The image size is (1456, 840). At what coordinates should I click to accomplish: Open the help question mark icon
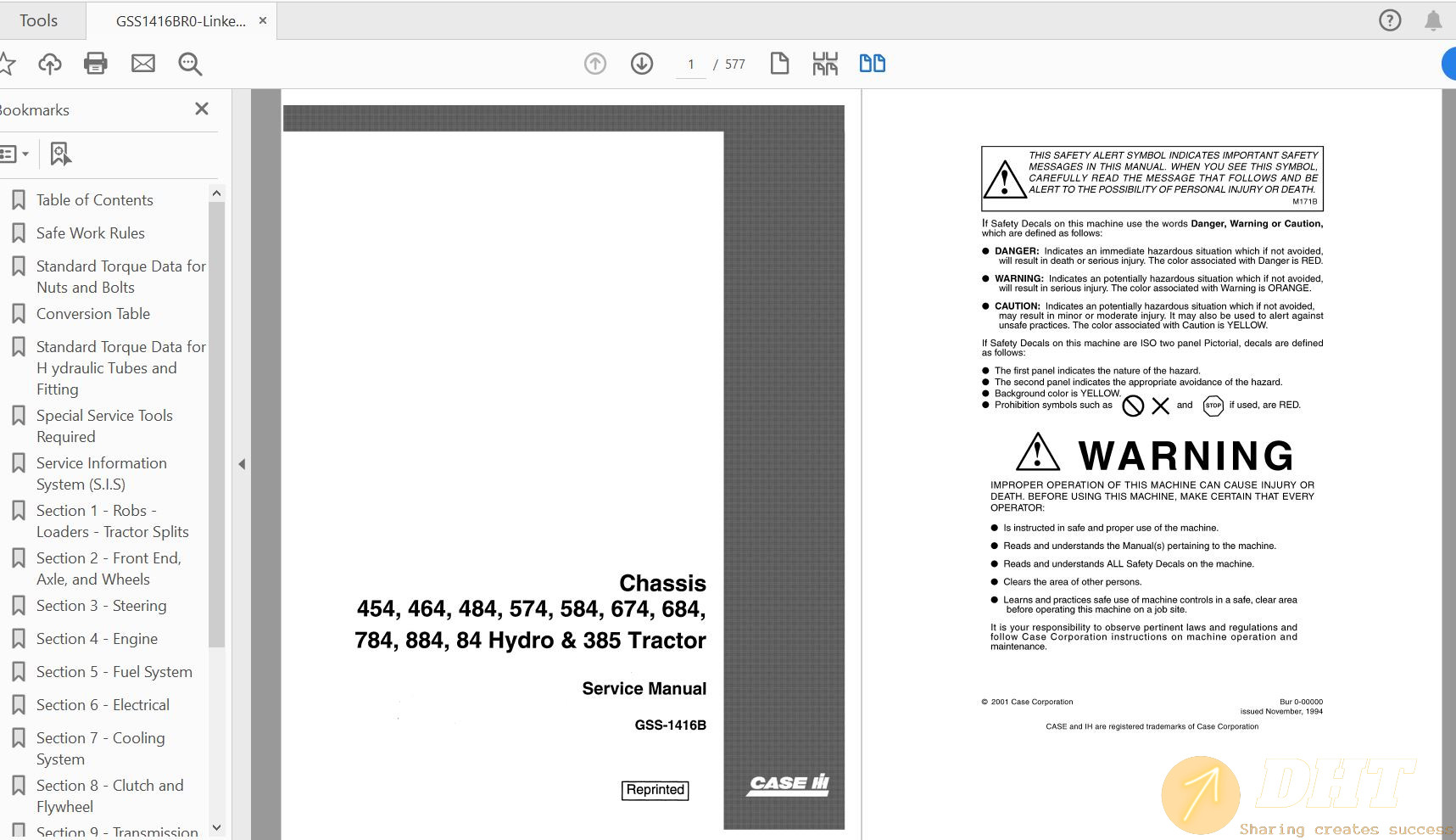point(1390,20)
